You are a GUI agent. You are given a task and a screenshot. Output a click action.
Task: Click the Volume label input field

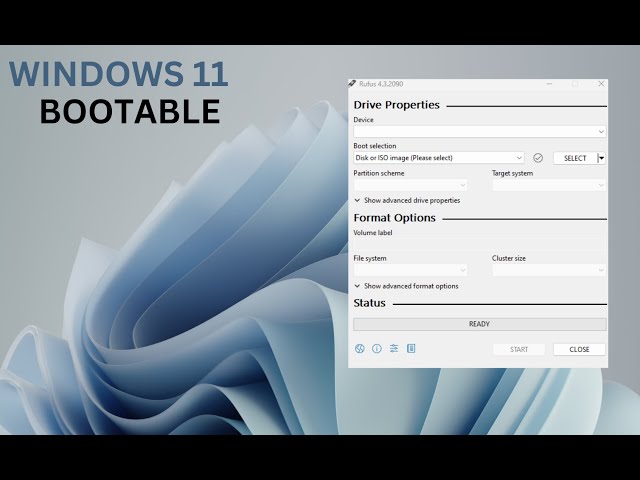coord(480,244)
